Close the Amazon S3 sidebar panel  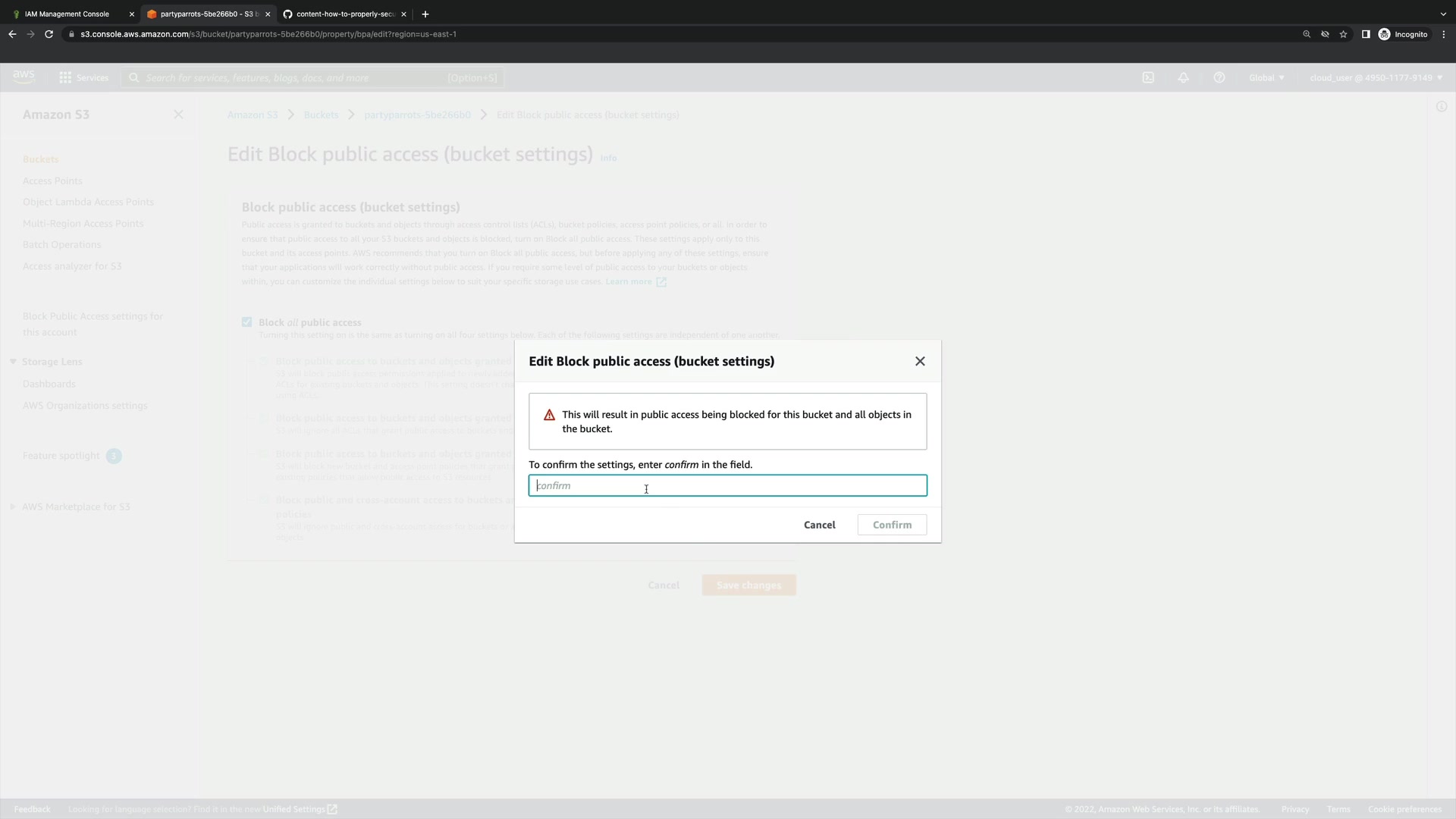(x=178, y=115)
